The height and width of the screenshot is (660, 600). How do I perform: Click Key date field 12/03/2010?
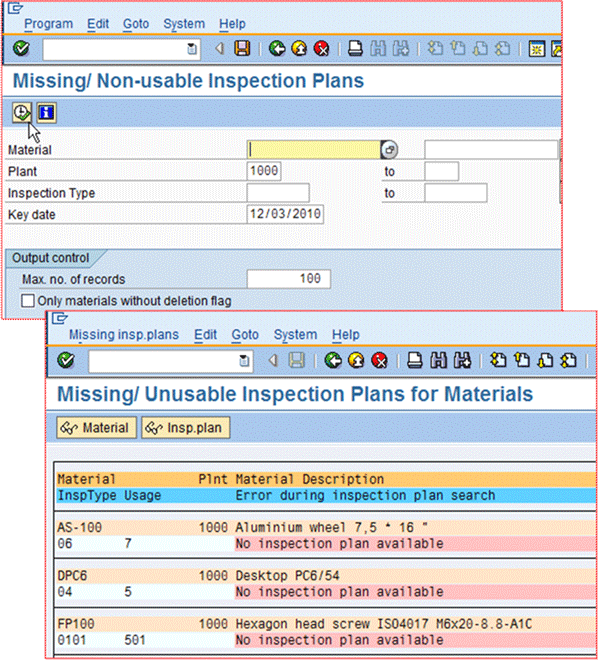[285, 214]
